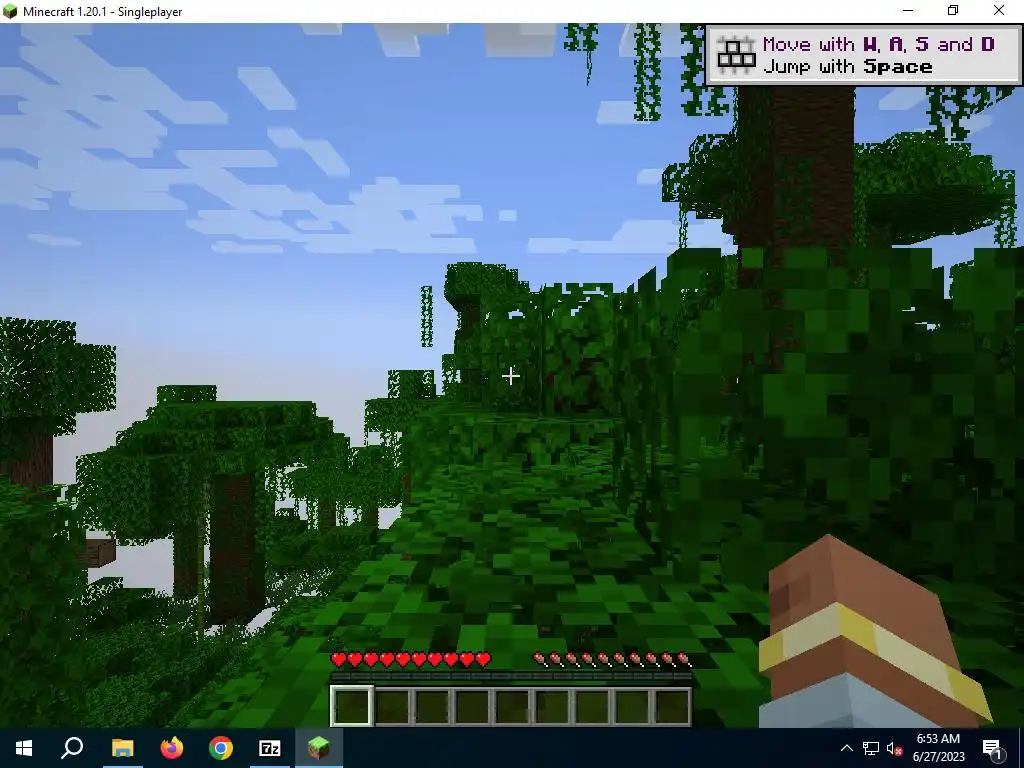Viewport: 1024px width, 768px height.
Task: Show hidden system tray icons
Action: (x=846, y=748)
